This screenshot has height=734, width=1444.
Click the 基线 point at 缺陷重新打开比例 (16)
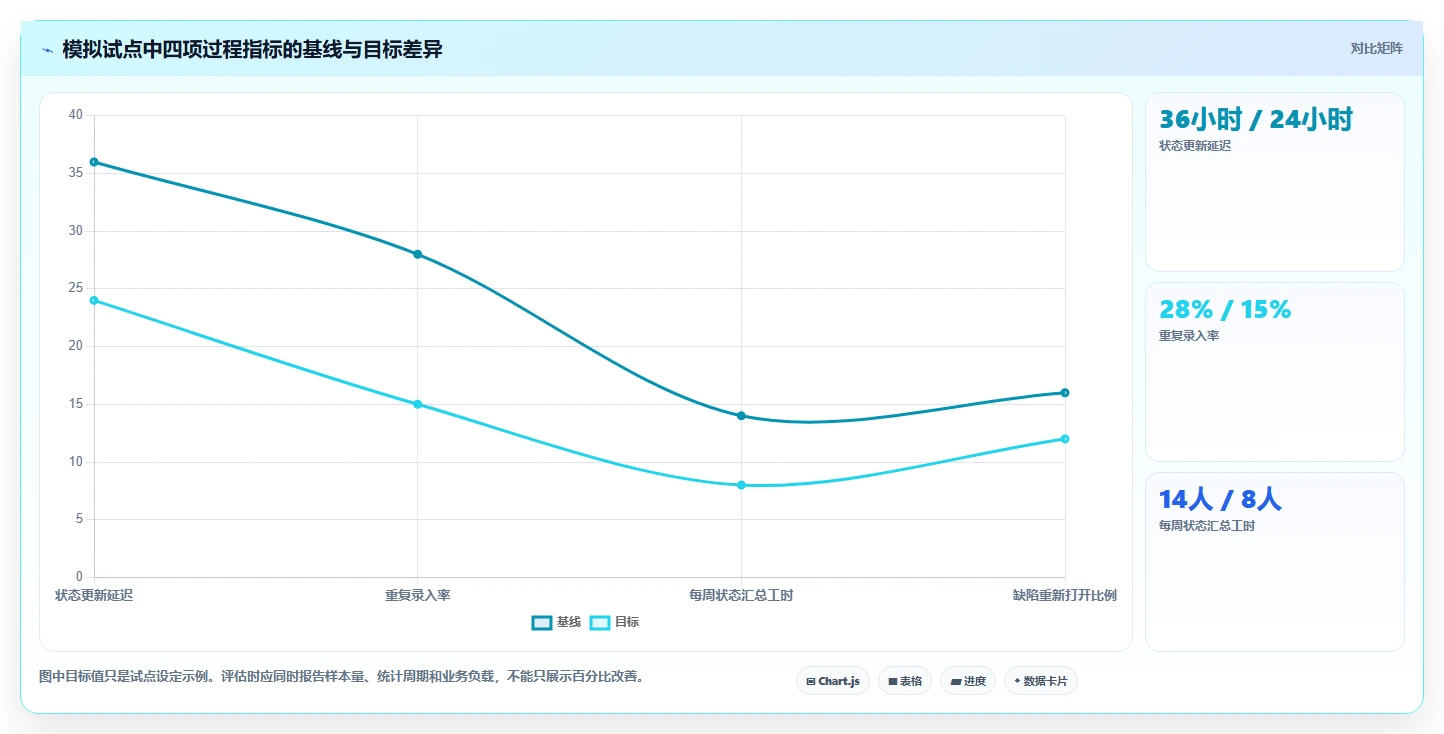[1065, 393]
